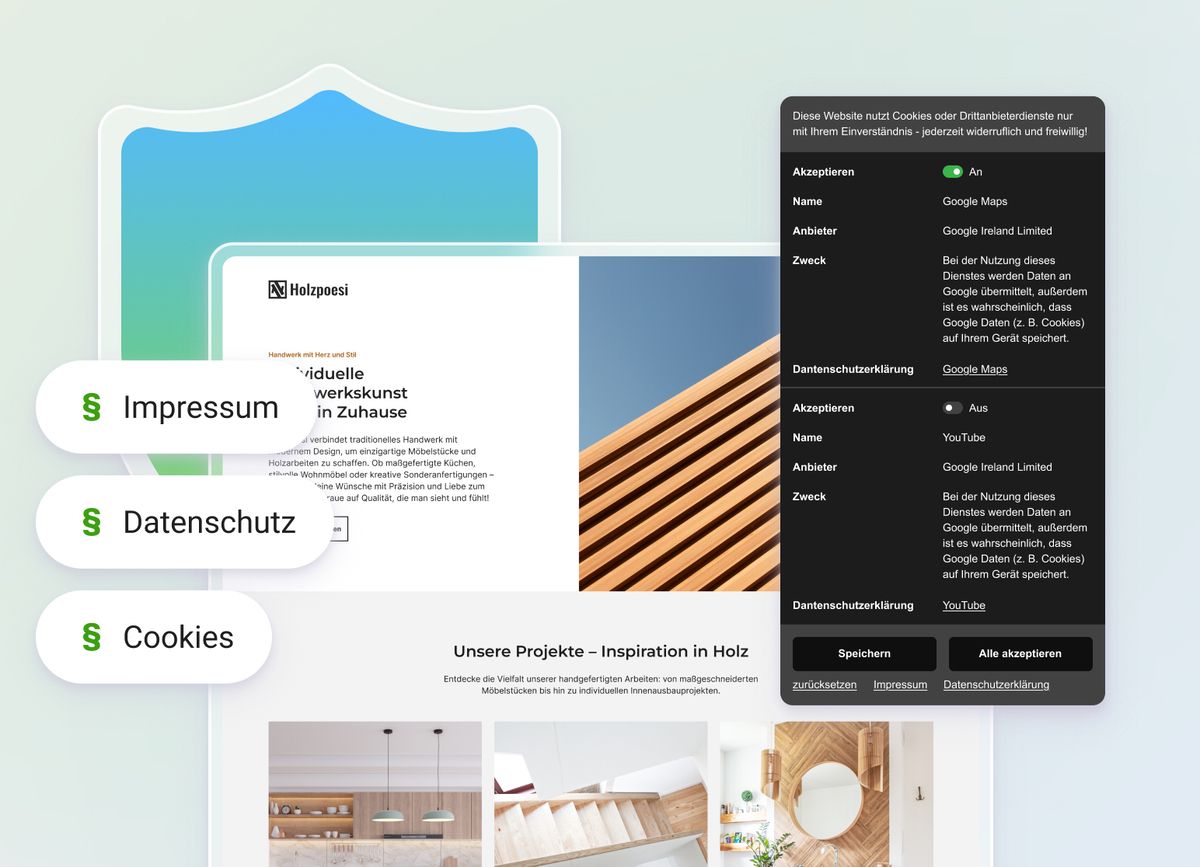Click Alle akzeptieren button
This screenshot has height=867, width=1200.
coord(1020,654)
